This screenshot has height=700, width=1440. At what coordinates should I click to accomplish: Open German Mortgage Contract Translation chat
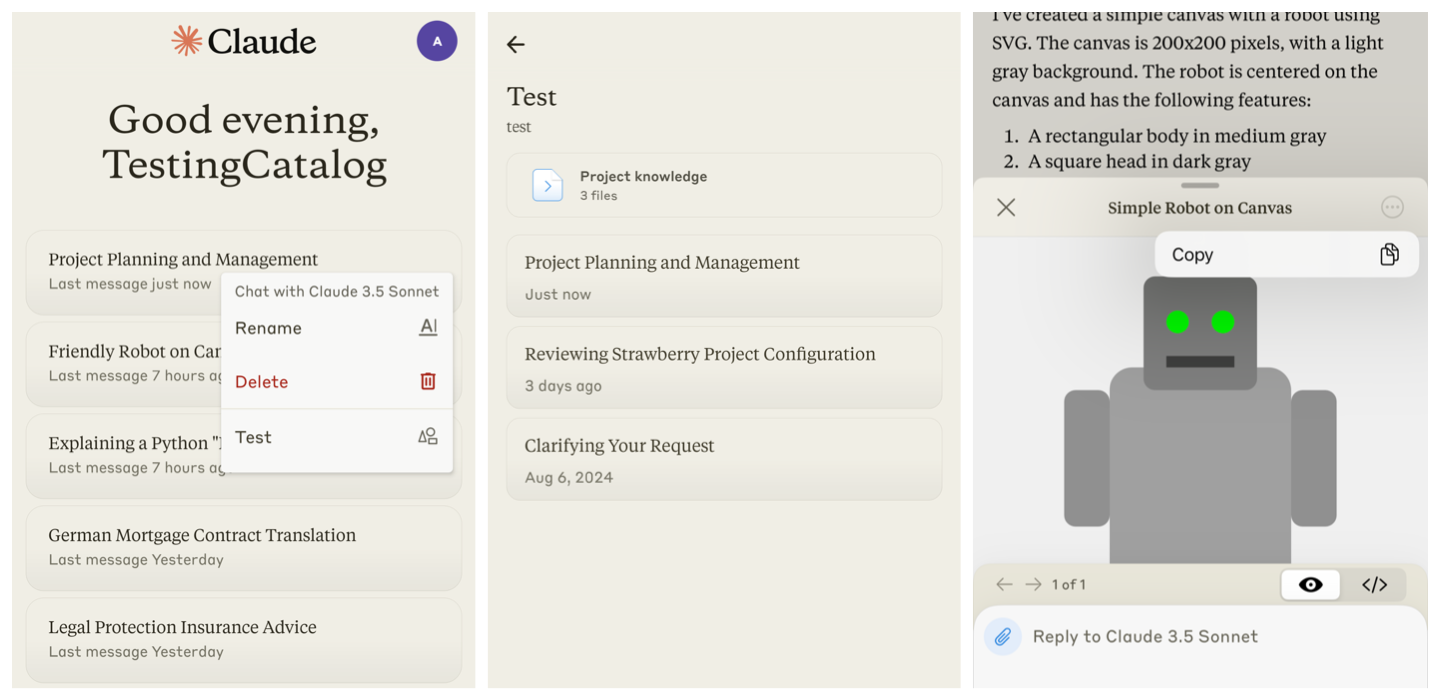click(x=244, y=547)
